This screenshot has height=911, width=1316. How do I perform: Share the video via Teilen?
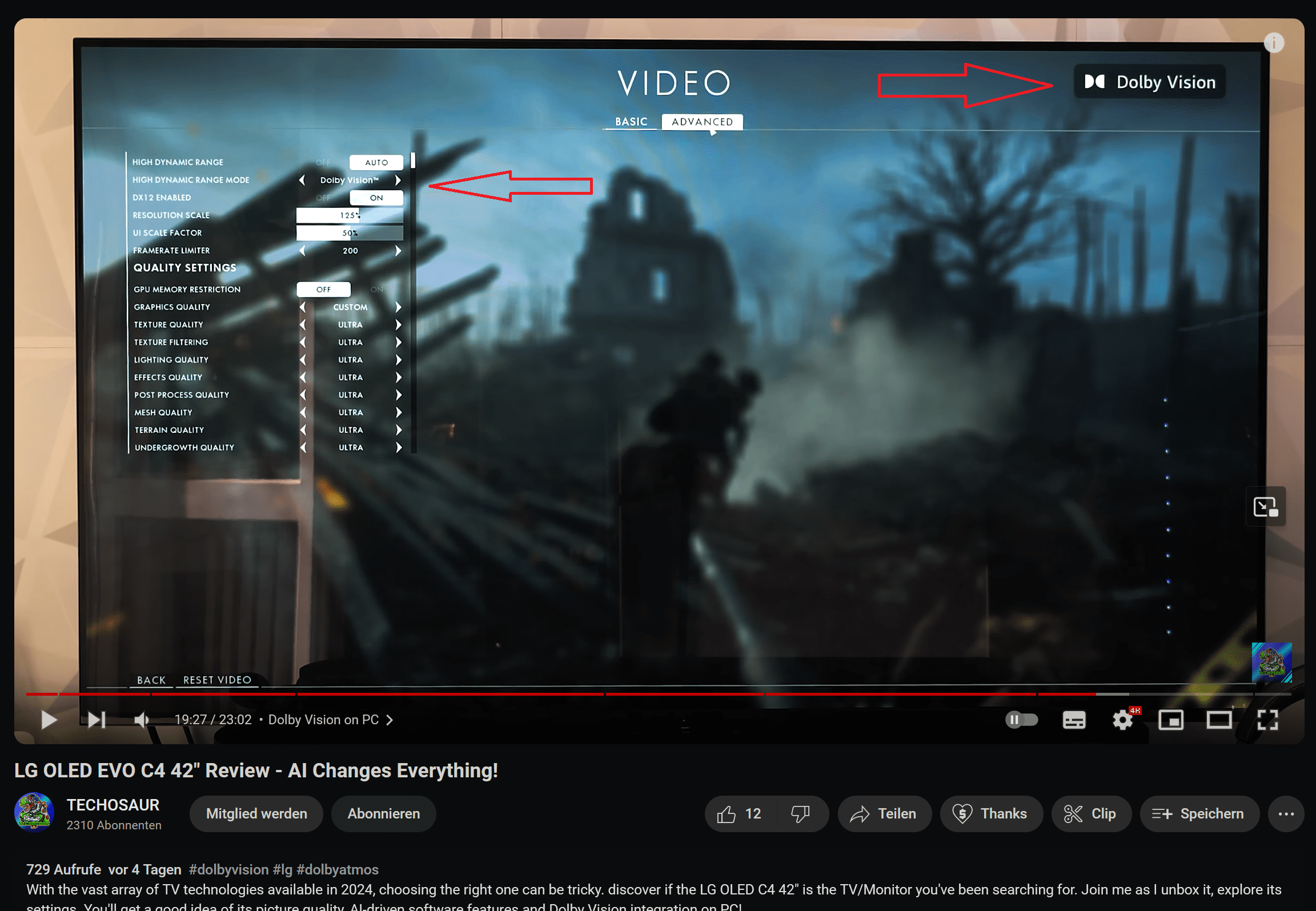pos(884,814)
